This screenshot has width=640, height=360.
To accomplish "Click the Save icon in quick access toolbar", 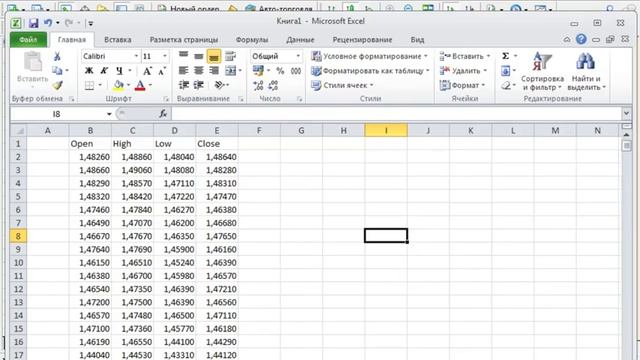I will coord(33,23).
